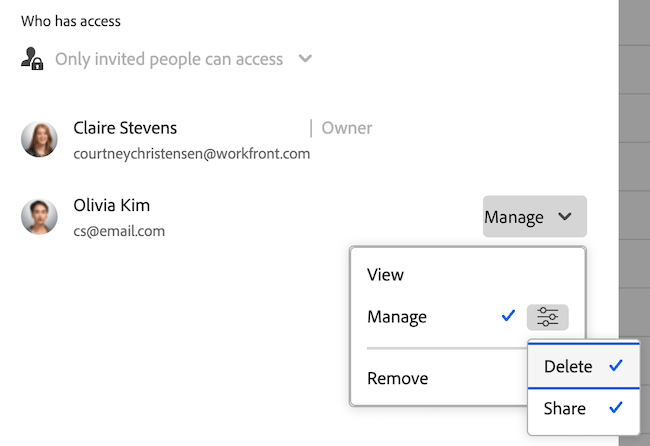Expand the 'Only invited people can access' dropdown
Viewport: 650px width, 446px height.
[x=168, y=59]
